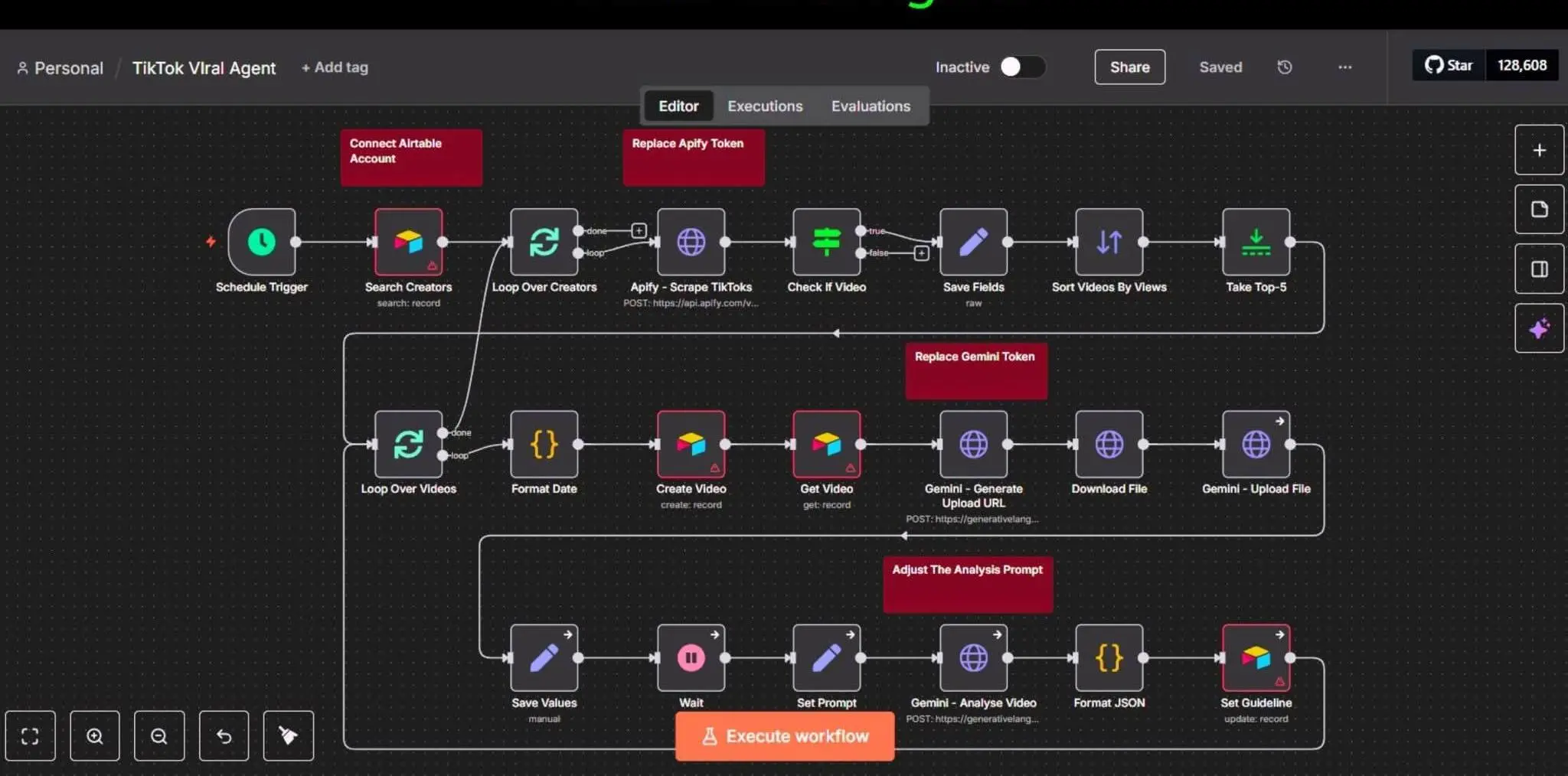Open the Check If Video node

click(x=826, y=242)
